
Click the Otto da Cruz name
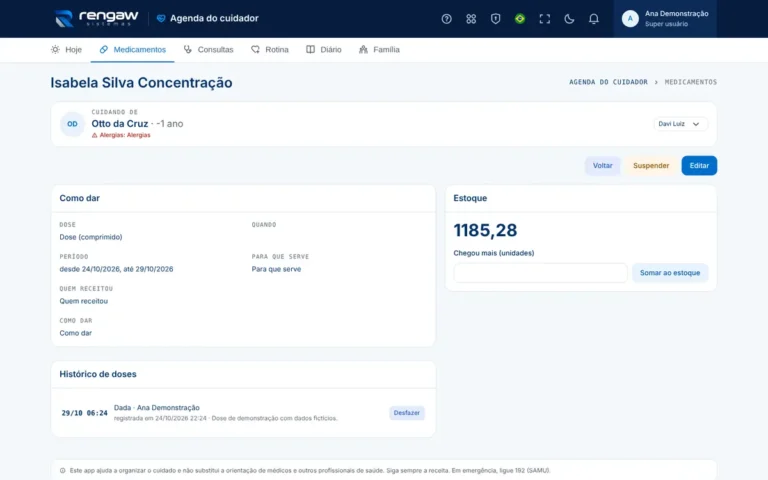120,124
